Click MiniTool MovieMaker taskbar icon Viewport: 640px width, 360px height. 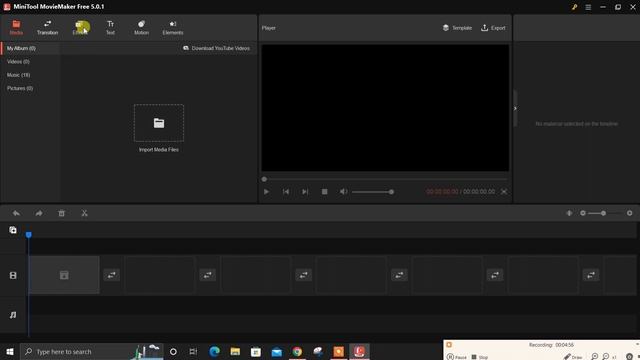click(x=359, y=351)
